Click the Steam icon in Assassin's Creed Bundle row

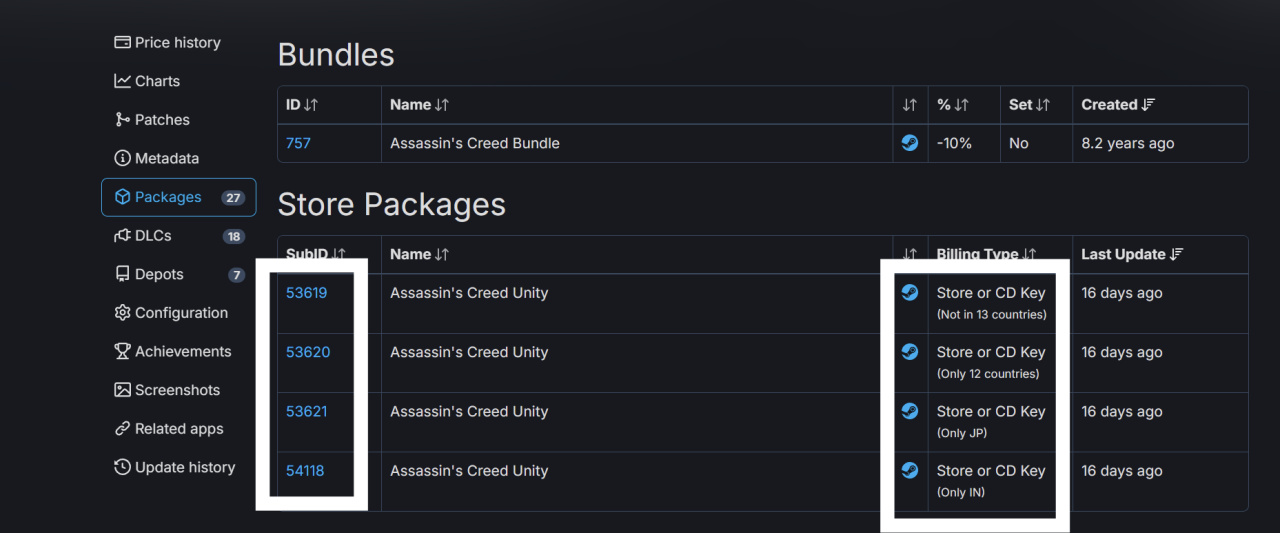(x=910, y=143)
